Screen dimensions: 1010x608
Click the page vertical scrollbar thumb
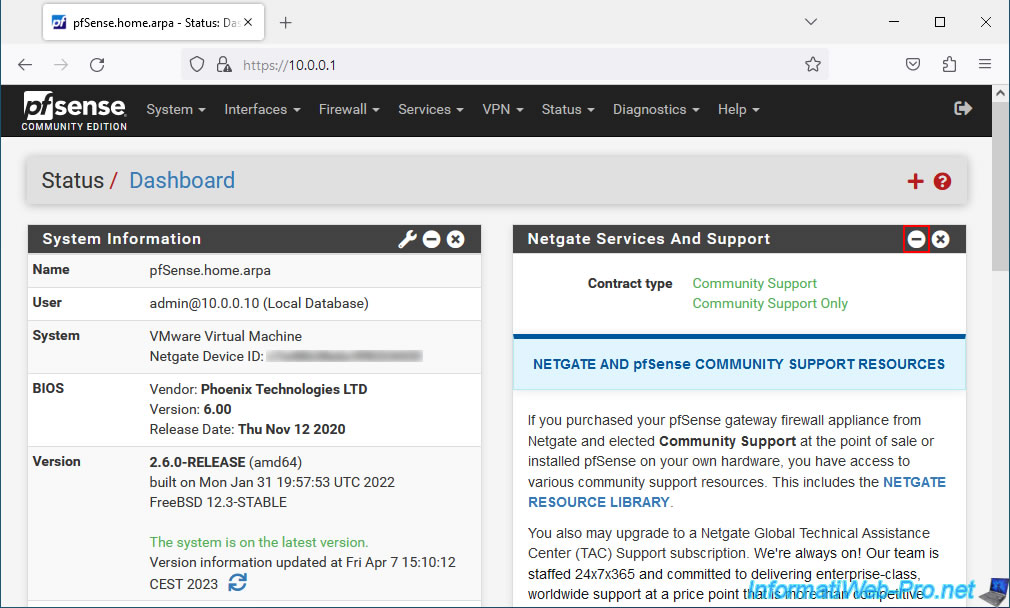pyautogui.click(x=1000, y=187)
